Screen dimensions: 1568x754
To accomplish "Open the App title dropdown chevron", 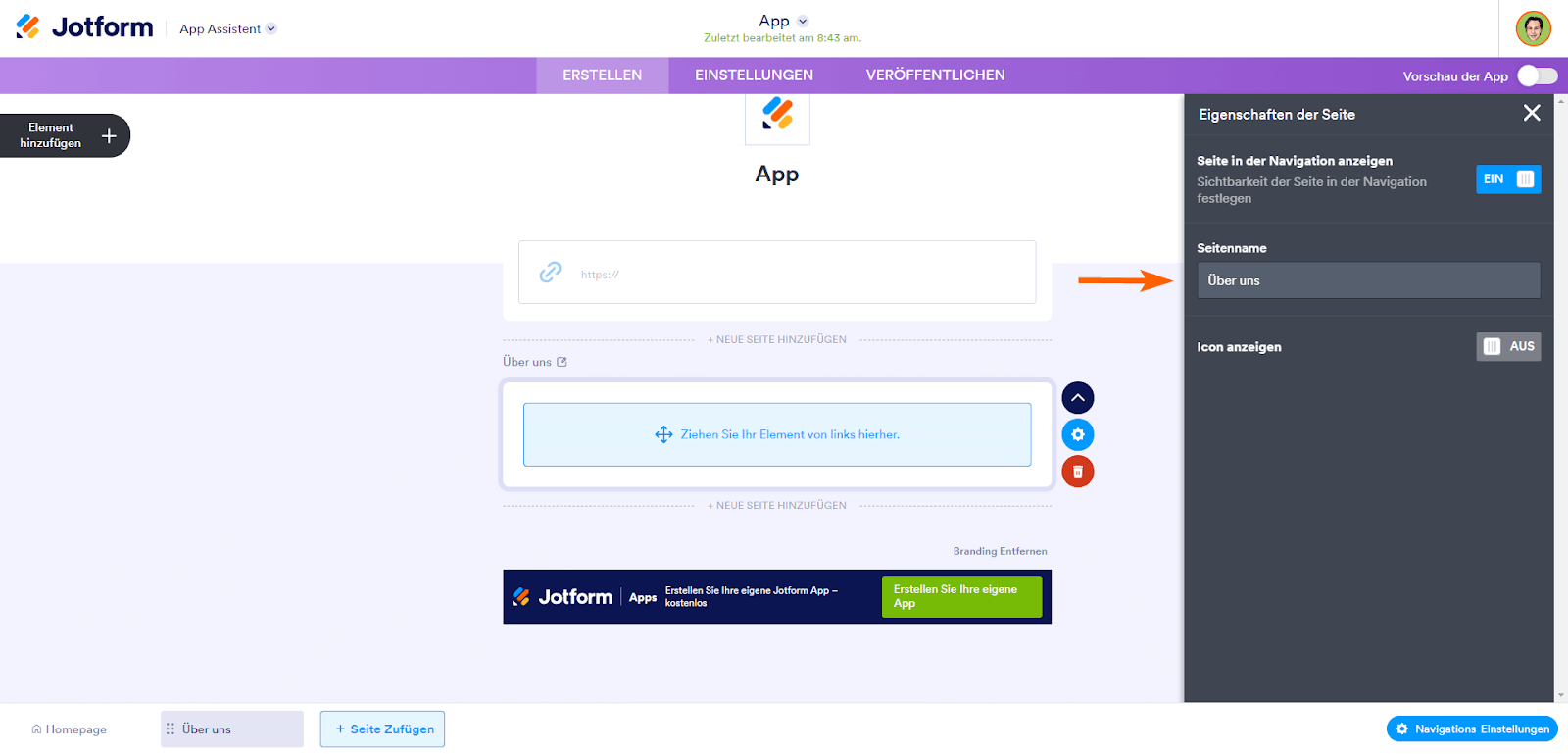I will pyautogui.click(x=803, y=22).
